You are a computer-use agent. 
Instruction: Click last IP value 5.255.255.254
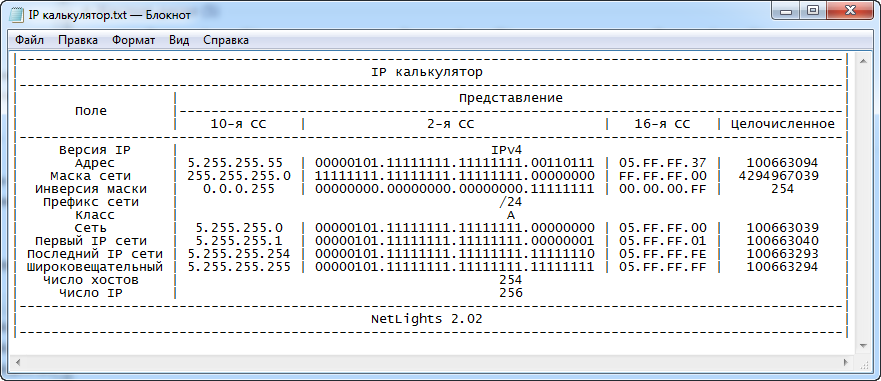[x=239, y=253]
